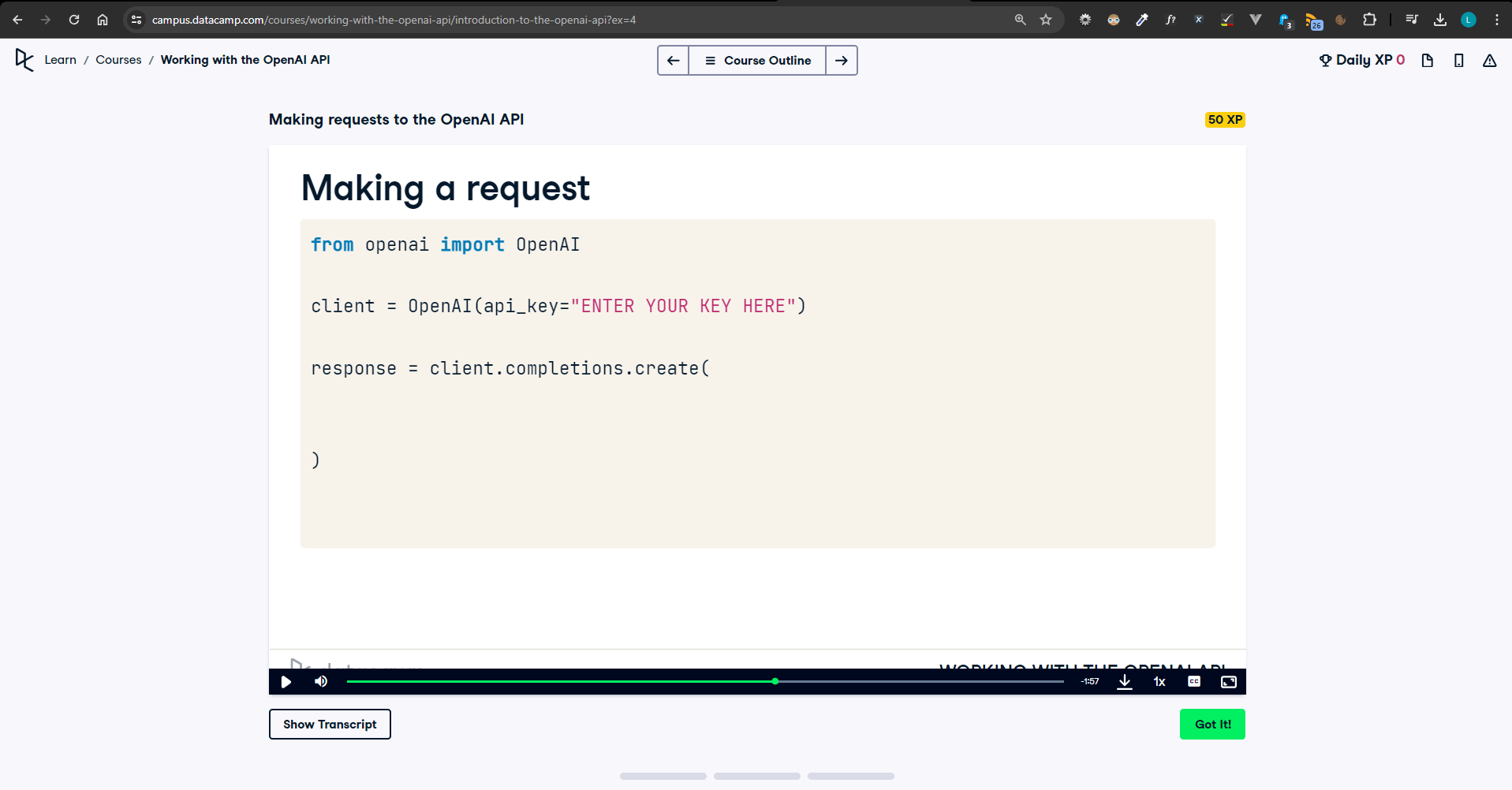Play the video
This screenshot has width=1512, height=790.
(x=286, y=682)
